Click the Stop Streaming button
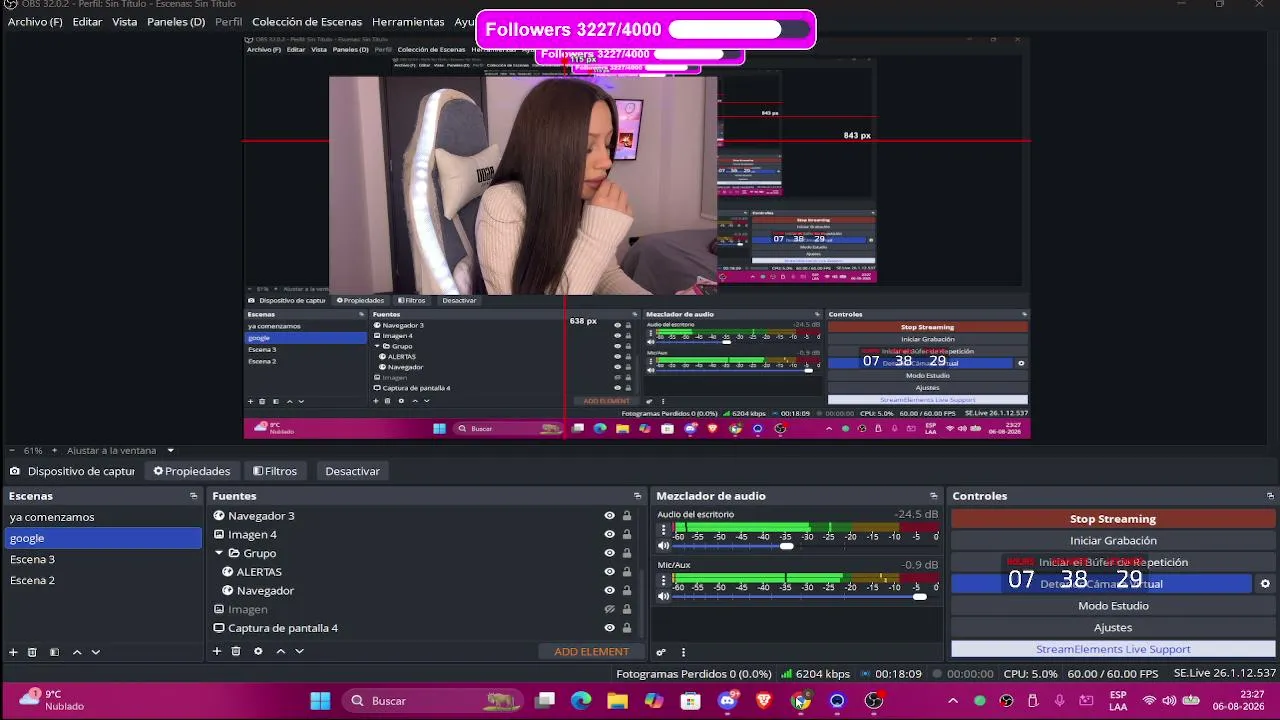The width and height of the screenshot is (1280, 720). pos(1113,519)
